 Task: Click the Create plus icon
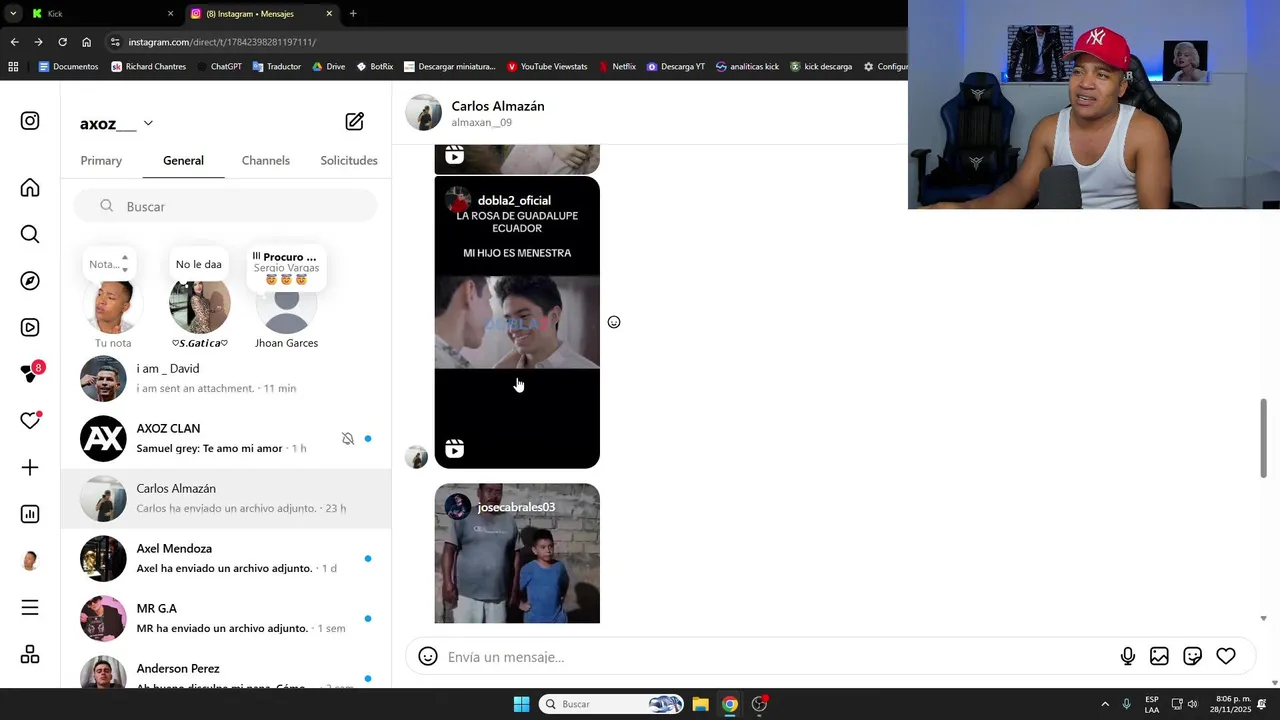[x=30, y=468]
